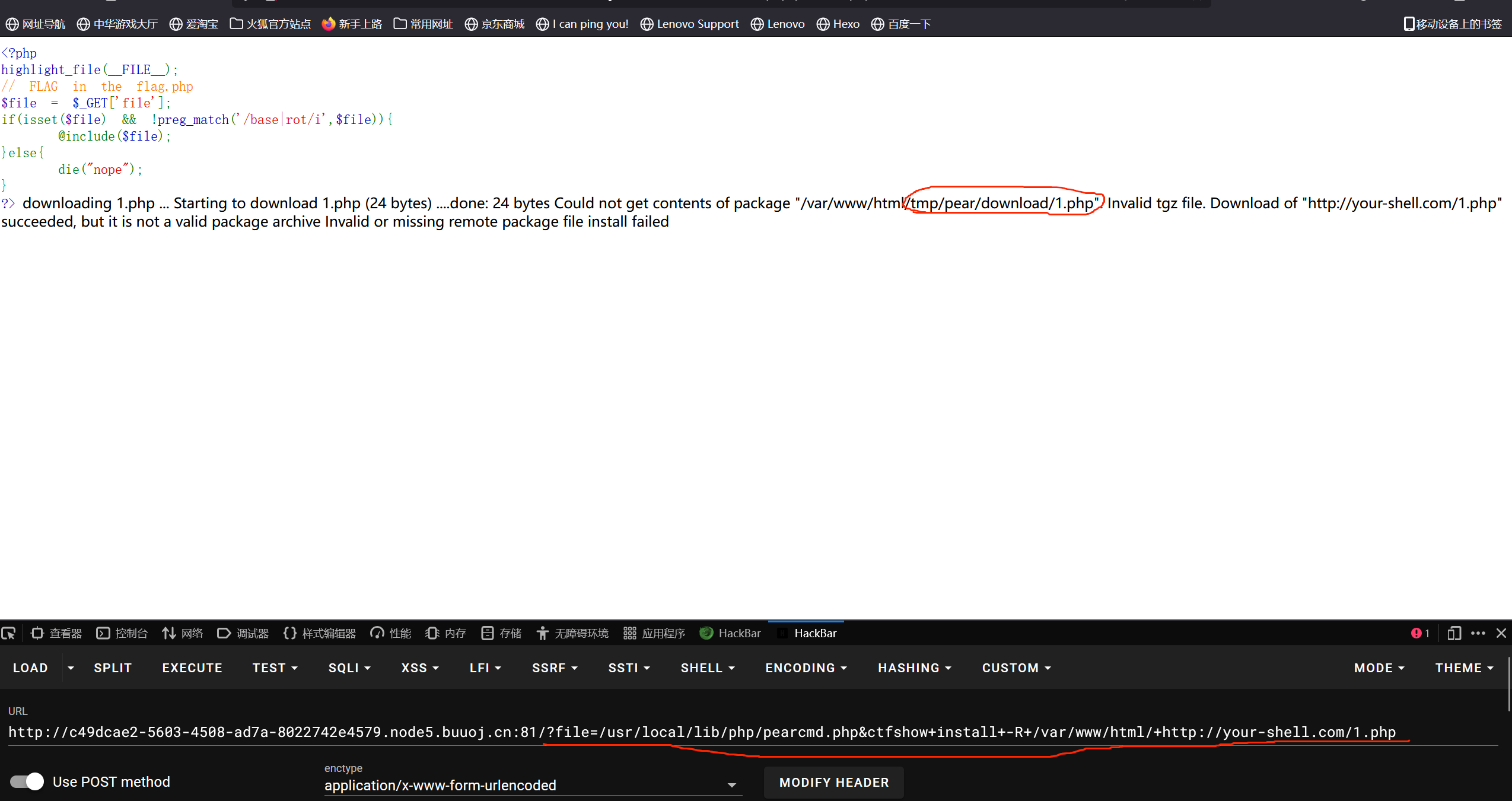Open devtools more options ellipsis menu
Viewport: 1512px width, 801px height.
tap(1478, 633)
